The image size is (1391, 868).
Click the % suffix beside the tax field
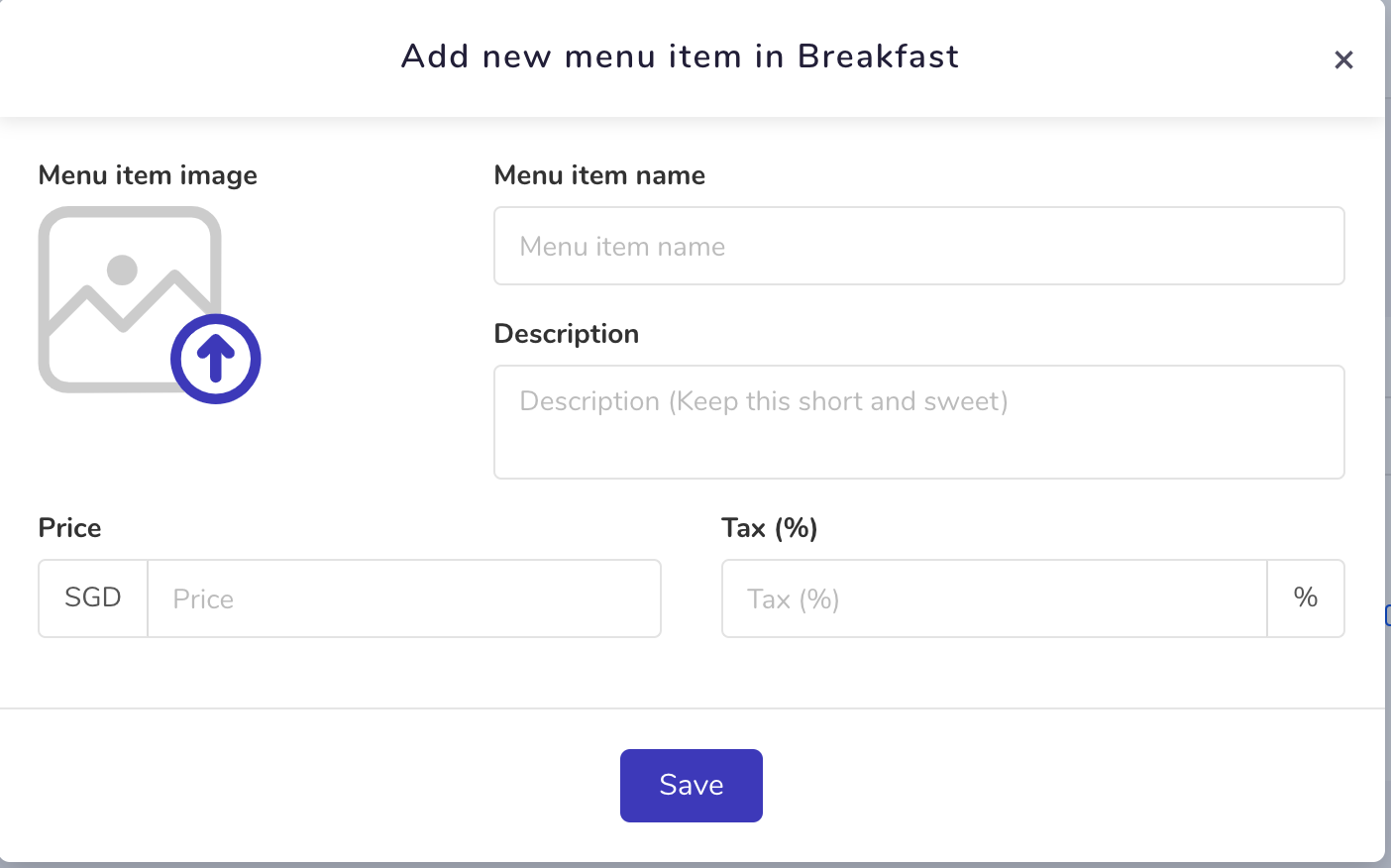click(x=1306, y=598)
